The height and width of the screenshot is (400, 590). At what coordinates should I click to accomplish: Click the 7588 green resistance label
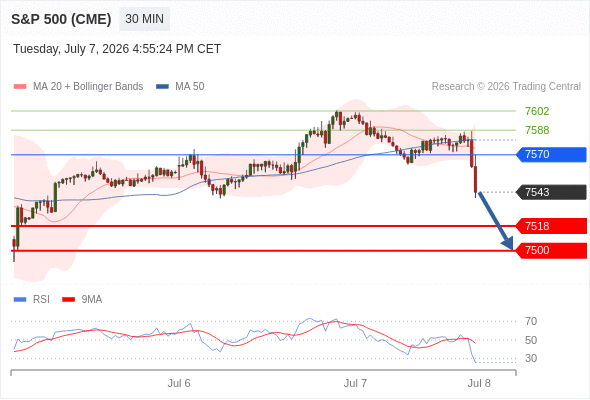pyautogui.click(x=537, y=130)
